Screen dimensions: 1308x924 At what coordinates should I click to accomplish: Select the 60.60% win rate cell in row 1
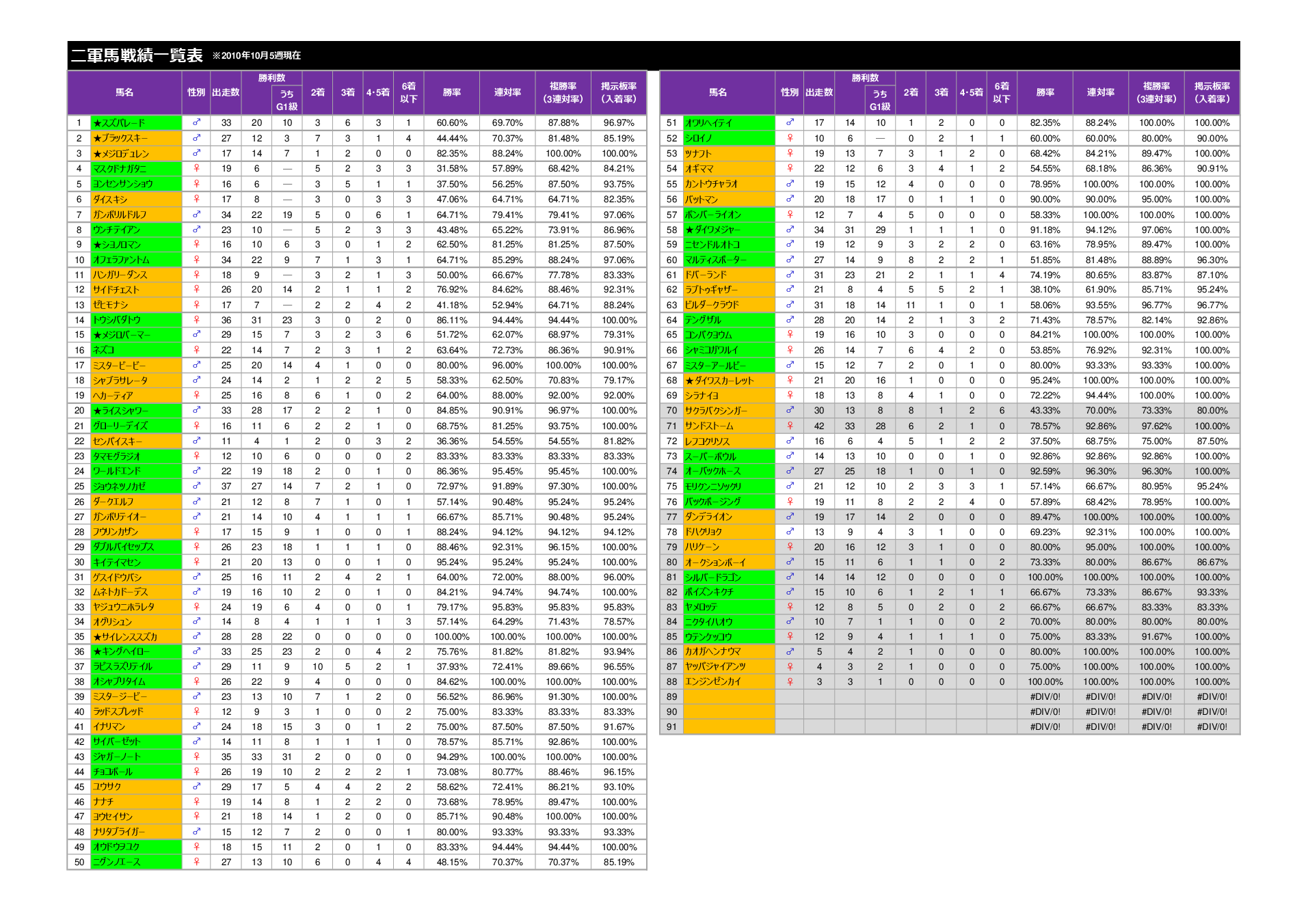pos(452,123)
